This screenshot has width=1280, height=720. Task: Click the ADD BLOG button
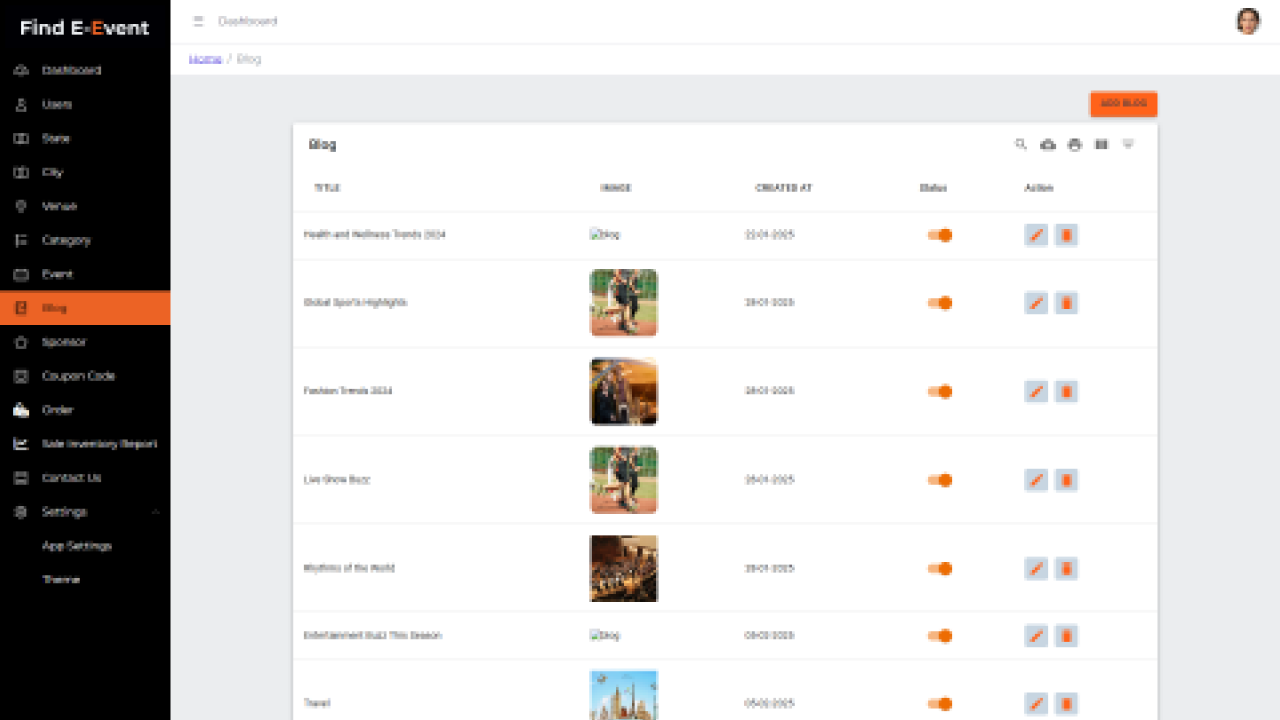coord(1122,104)
